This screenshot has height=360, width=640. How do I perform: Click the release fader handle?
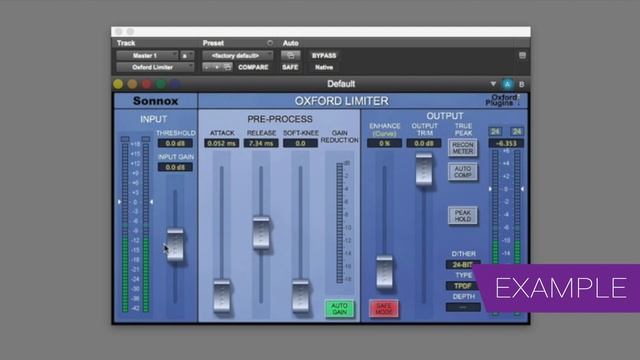[261, 233]
